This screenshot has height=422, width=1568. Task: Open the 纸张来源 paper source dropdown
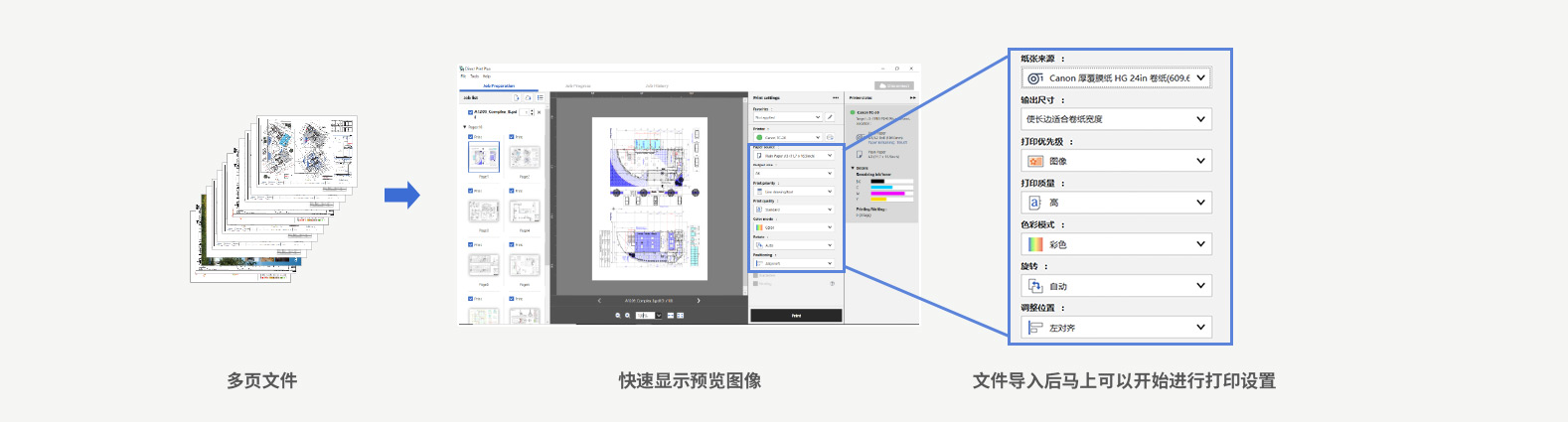coord(1117,77)
